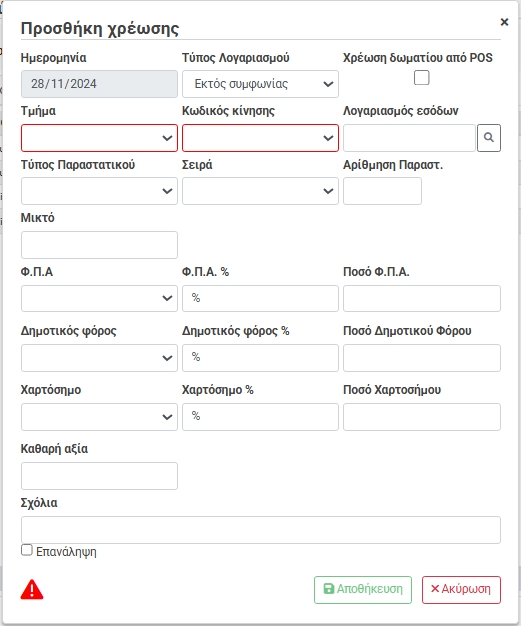Open the Τύπος Λογαριασμού dropdown
This screenshot has height=626, width=521.
(x=260, y=84)
